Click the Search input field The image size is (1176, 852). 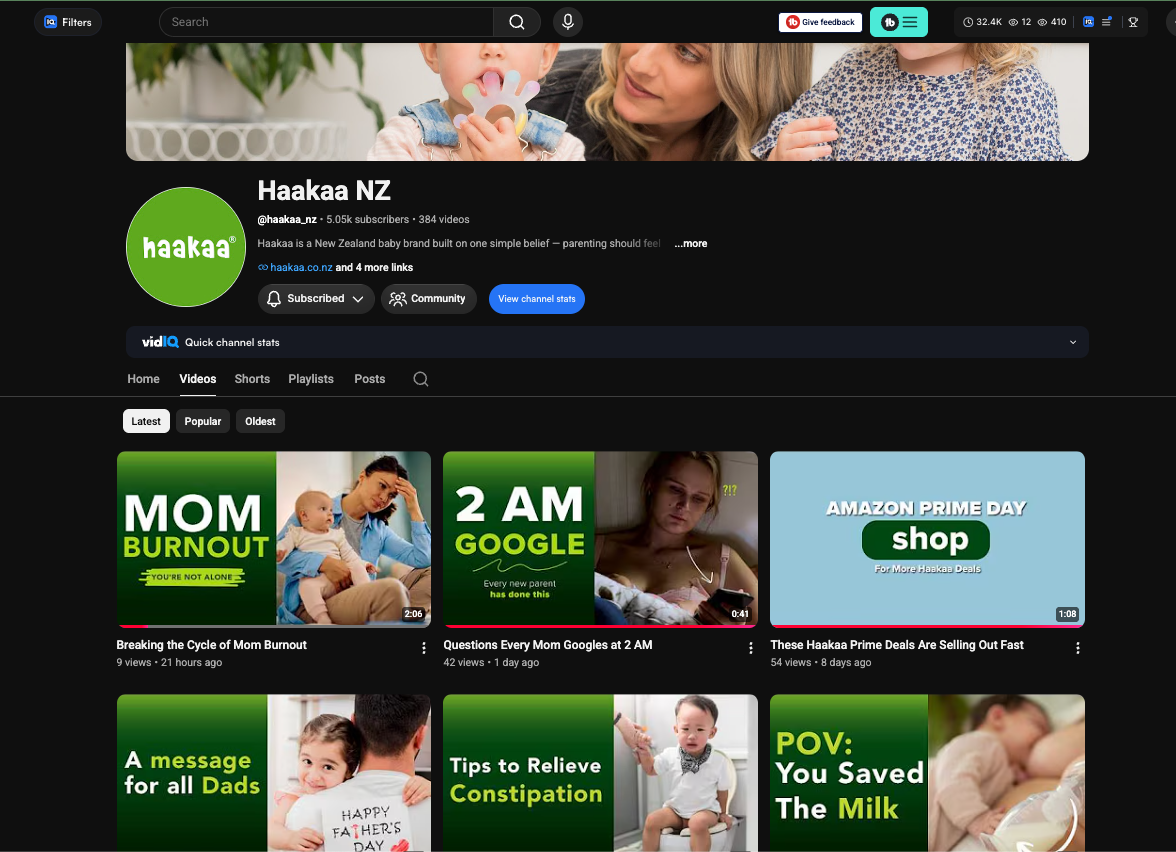[326, 22]
